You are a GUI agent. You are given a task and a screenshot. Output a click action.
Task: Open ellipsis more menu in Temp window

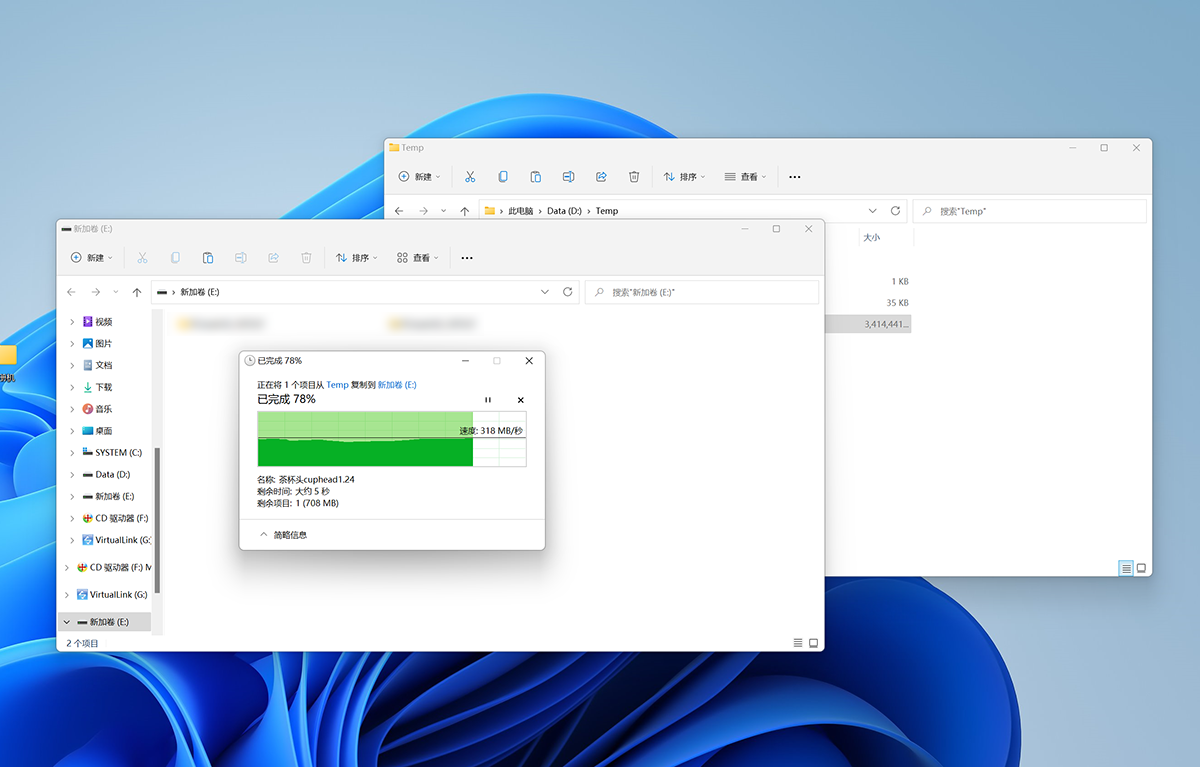[795, 177]
